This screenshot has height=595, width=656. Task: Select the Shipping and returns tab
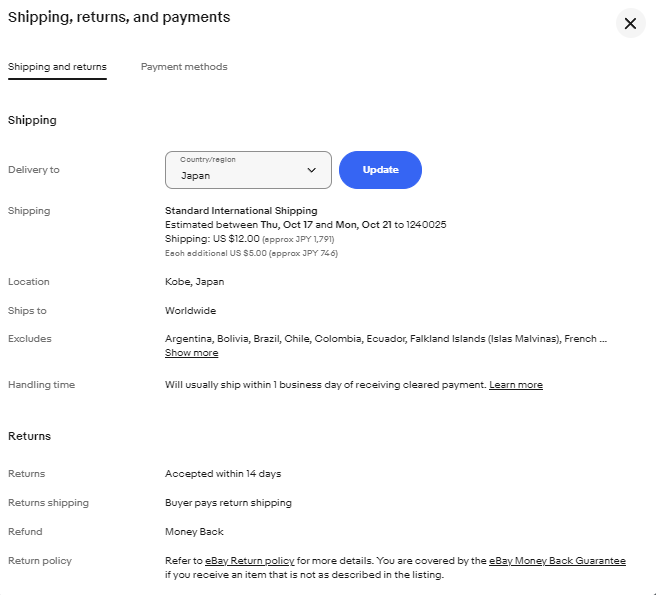[x=57, y=67]
